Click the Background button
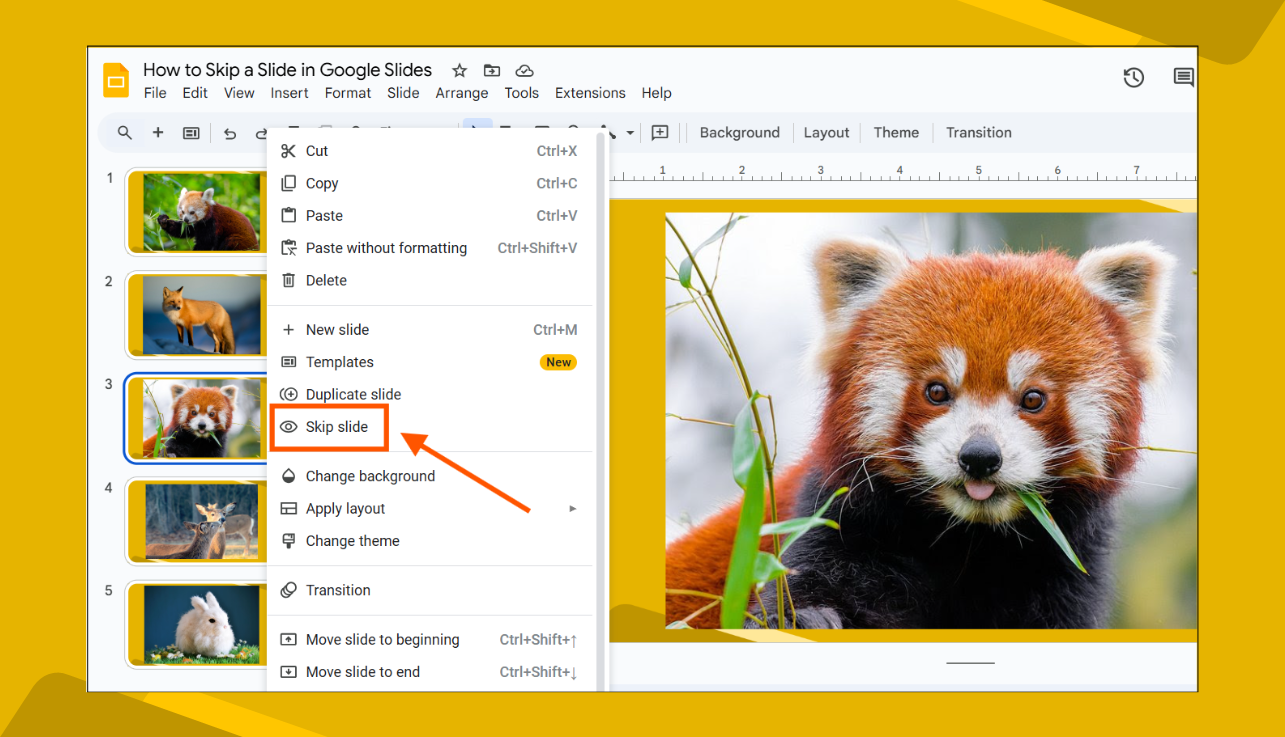The image size is (1285, 737). point(739,132)
